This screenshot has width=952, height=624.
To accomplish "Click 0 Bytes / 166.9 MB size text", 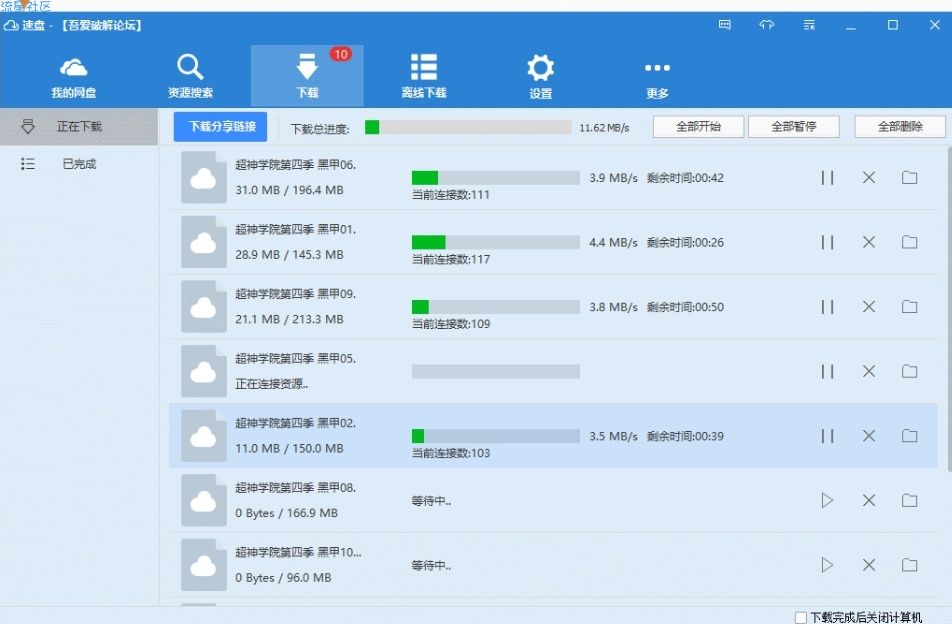I will coord(286,513).
